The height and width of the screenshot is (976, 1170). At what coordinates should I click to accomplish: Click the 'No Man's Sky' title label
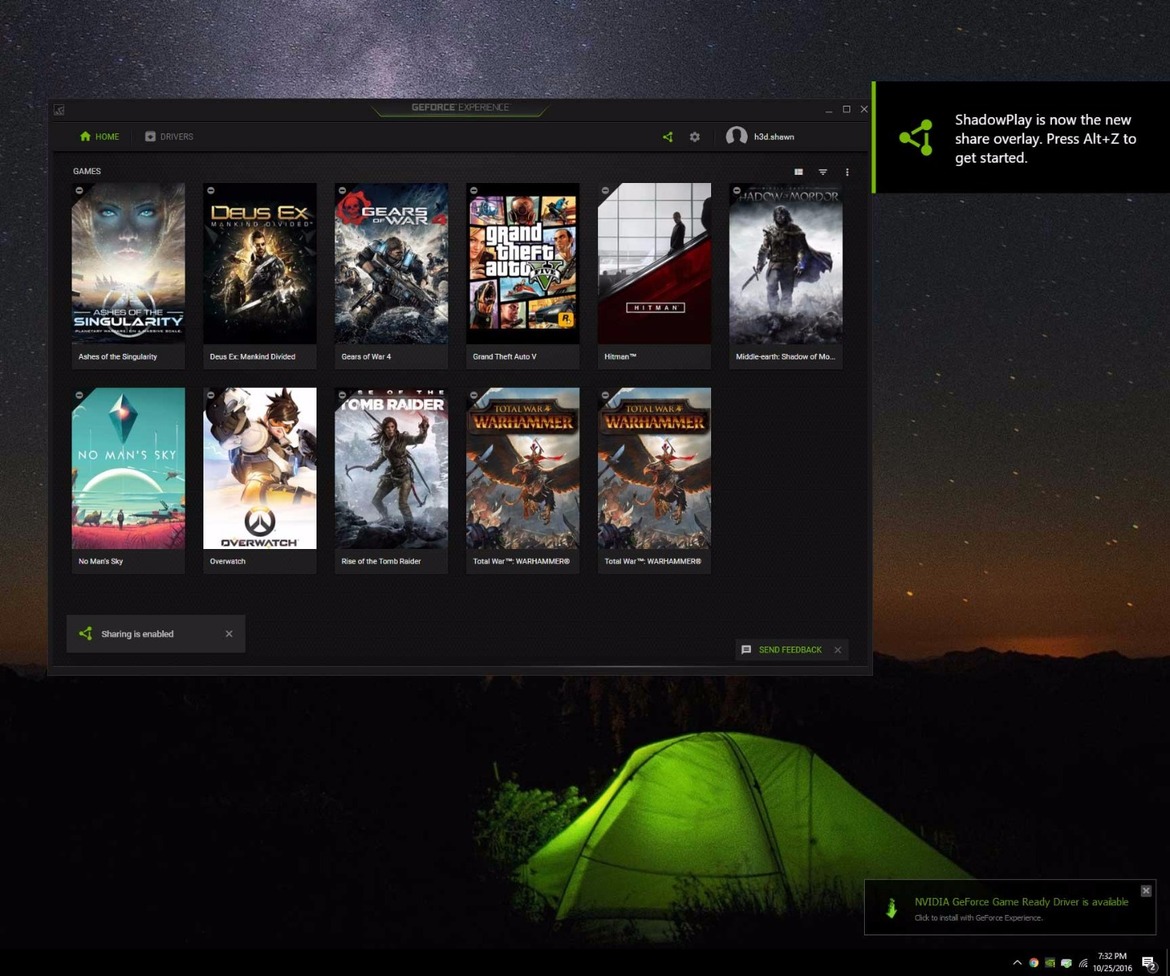[101, 561]
